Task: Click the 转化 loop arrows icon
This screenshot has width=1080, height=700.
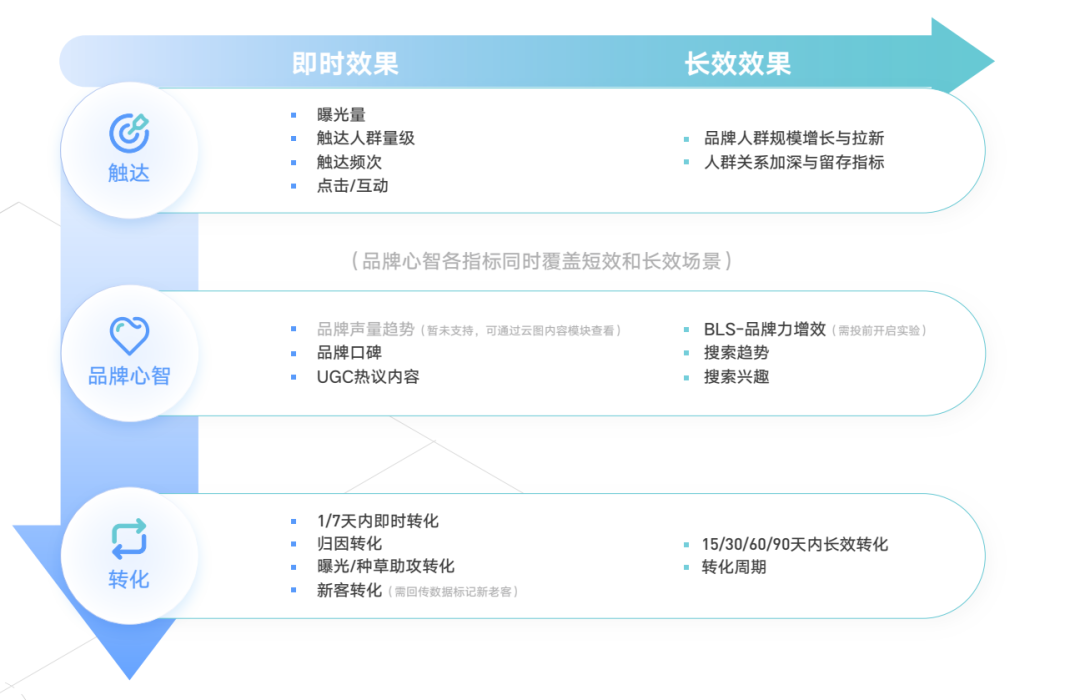Action: click(x=129, y=537)
